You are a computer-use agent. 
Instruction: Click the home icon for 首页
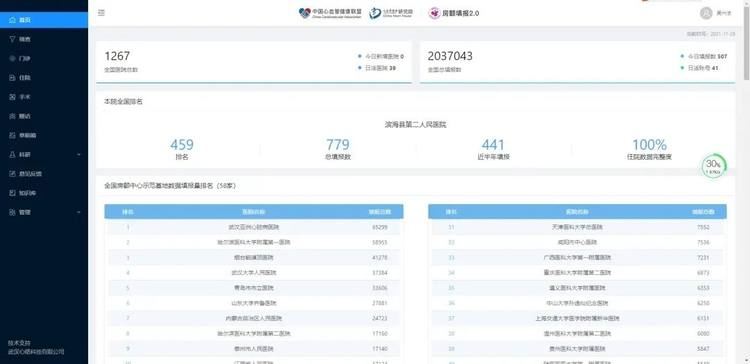click(12, 20)
